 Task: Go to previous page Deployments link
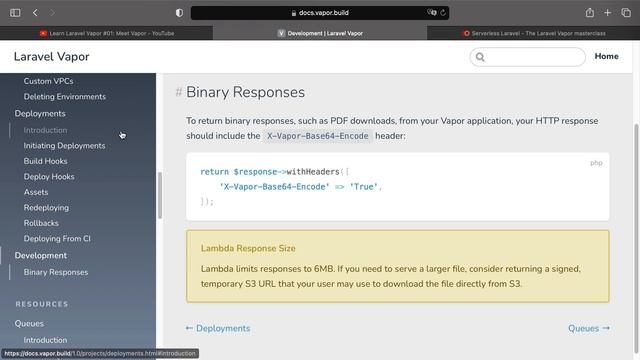point(218,328)
